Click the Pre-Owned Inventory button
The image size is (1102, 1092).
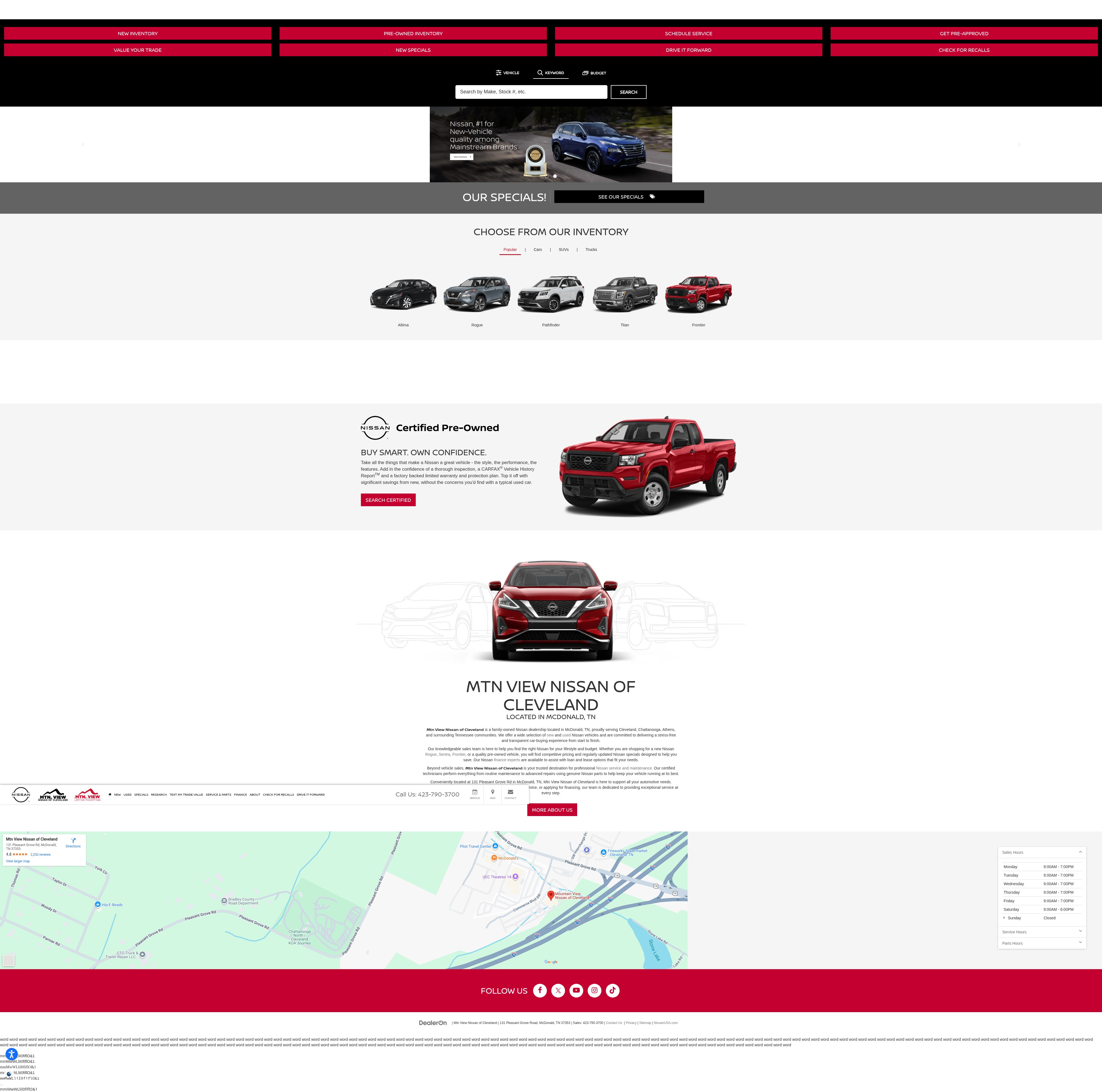coord(413,34)
